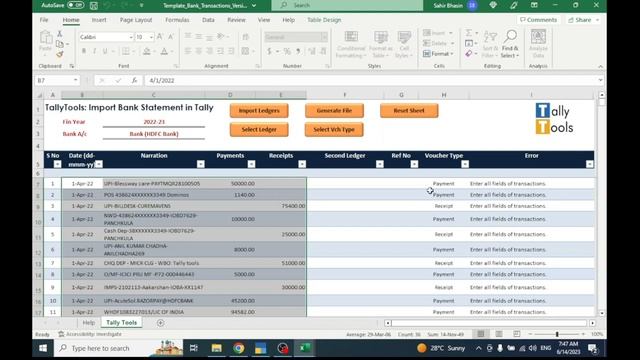The width and height of the screenshot is (640, 360).
Task: Open the Payments column filter dropdown
Action: [251, 164]
